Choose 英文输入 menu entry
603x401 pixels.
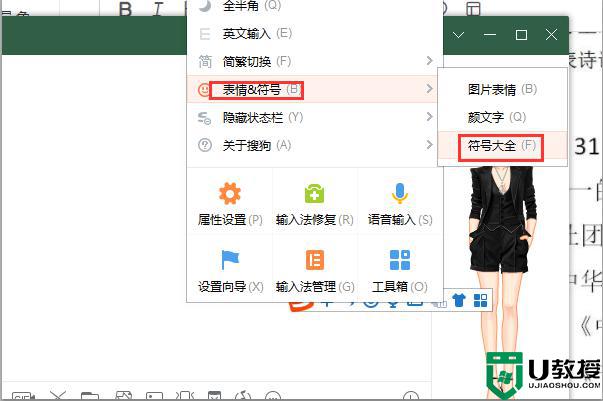click(315, 33)
